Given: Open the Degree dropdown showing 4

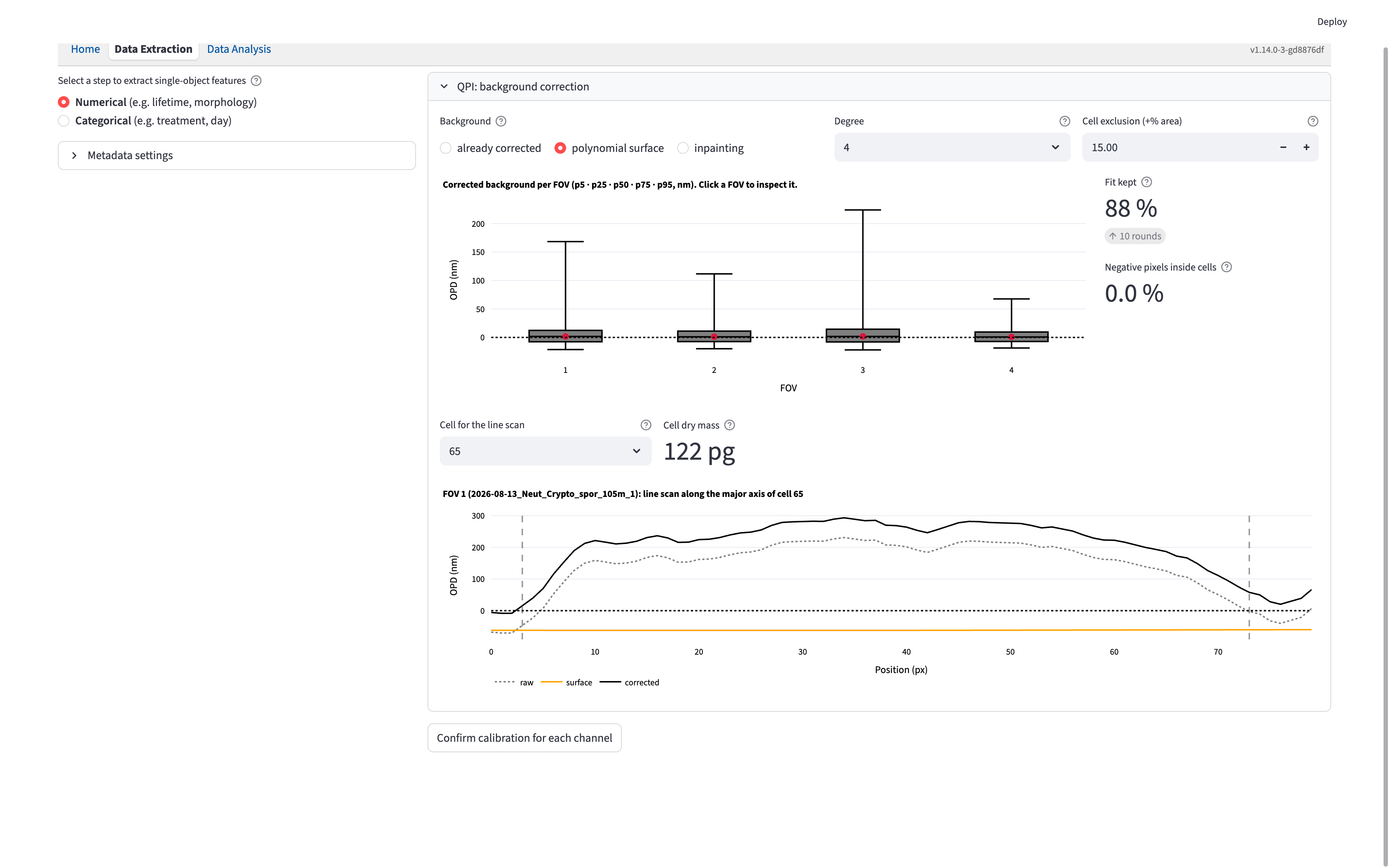Looking at the screenshot, I should point(952,148).
